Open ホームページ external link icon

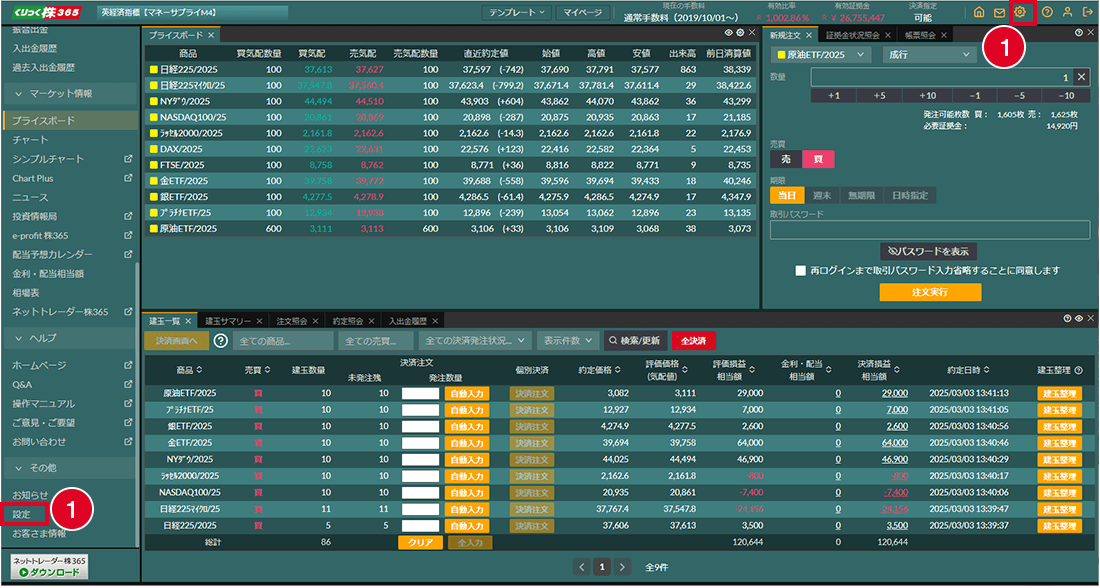[128, 366]
